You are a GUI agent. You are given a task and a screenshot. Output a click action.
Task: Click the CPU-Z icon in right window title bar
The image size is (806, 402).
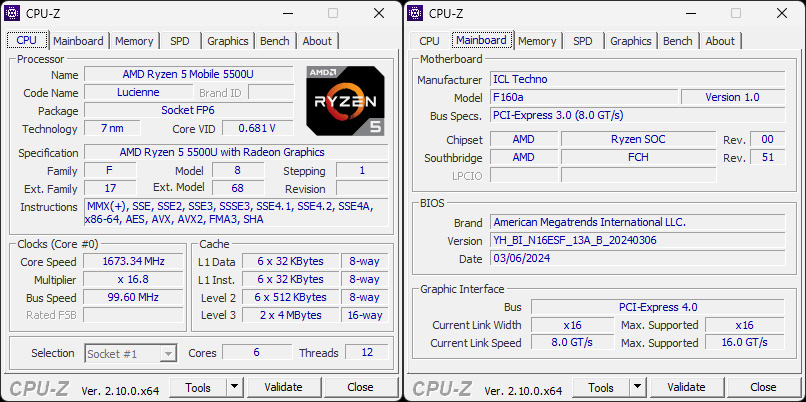click(417, 13)
